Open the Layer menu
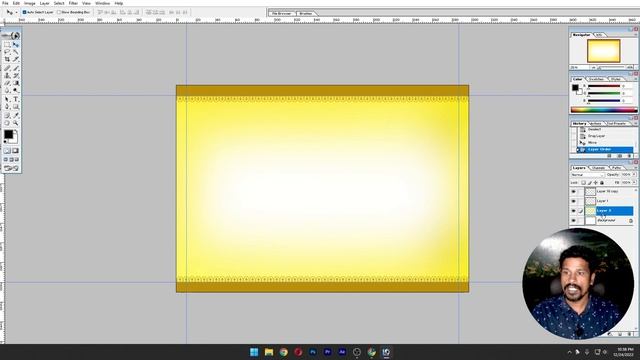The image size is (640, 360). 44,3
